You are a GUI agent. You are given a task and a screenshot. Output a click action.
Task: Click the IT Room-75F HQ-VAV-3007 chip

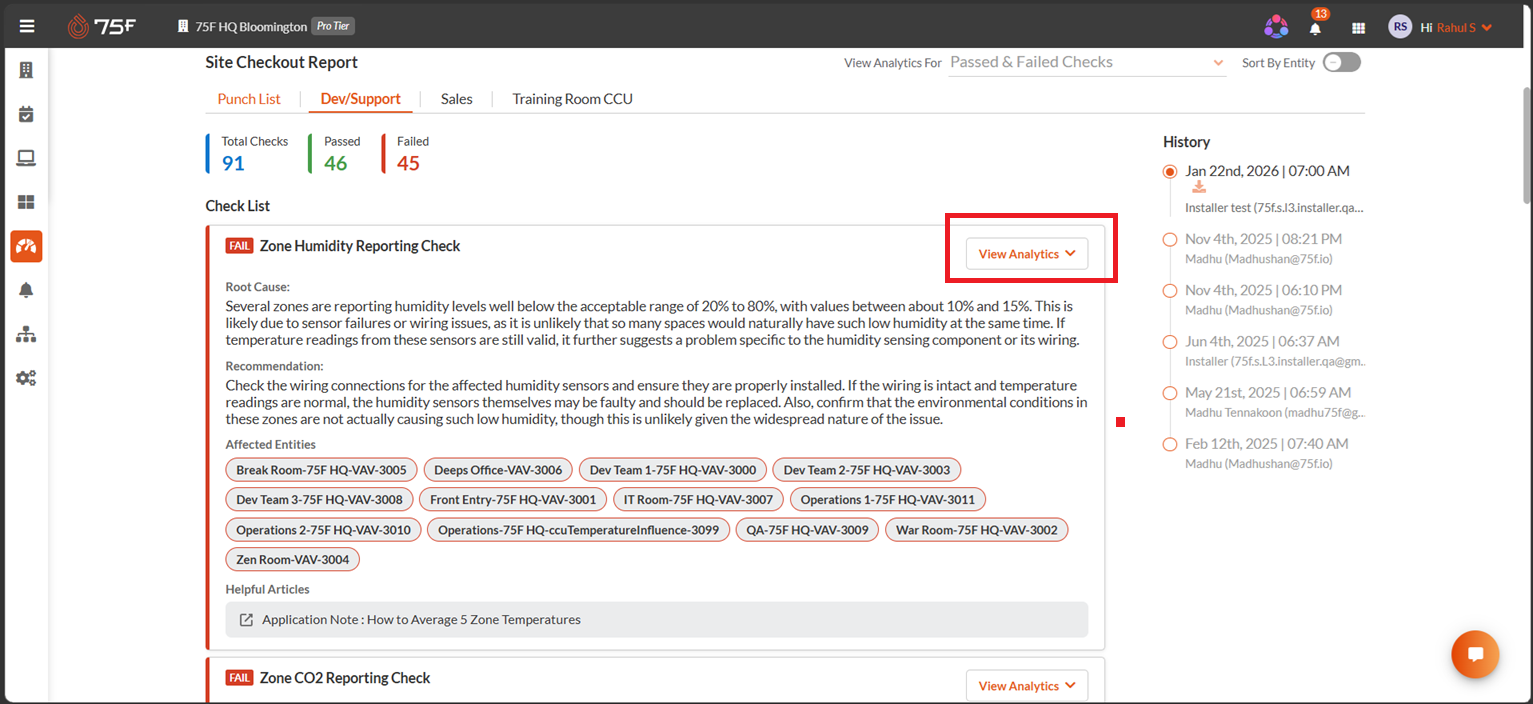698,499
